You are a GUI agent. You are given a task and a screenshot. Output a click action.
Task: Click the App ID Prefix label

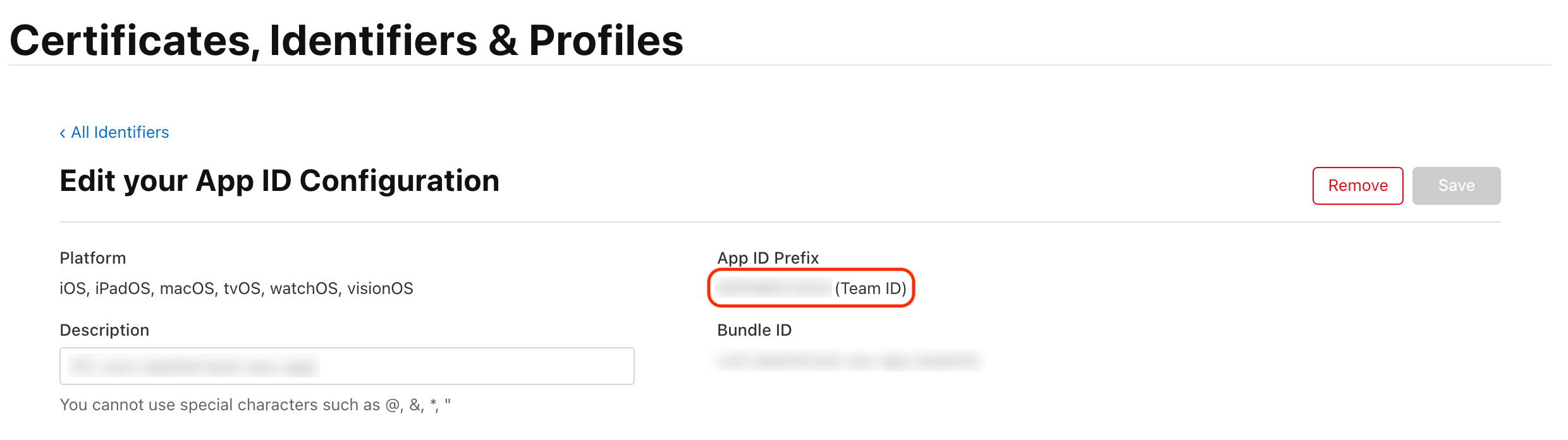(x=767, y=257)
